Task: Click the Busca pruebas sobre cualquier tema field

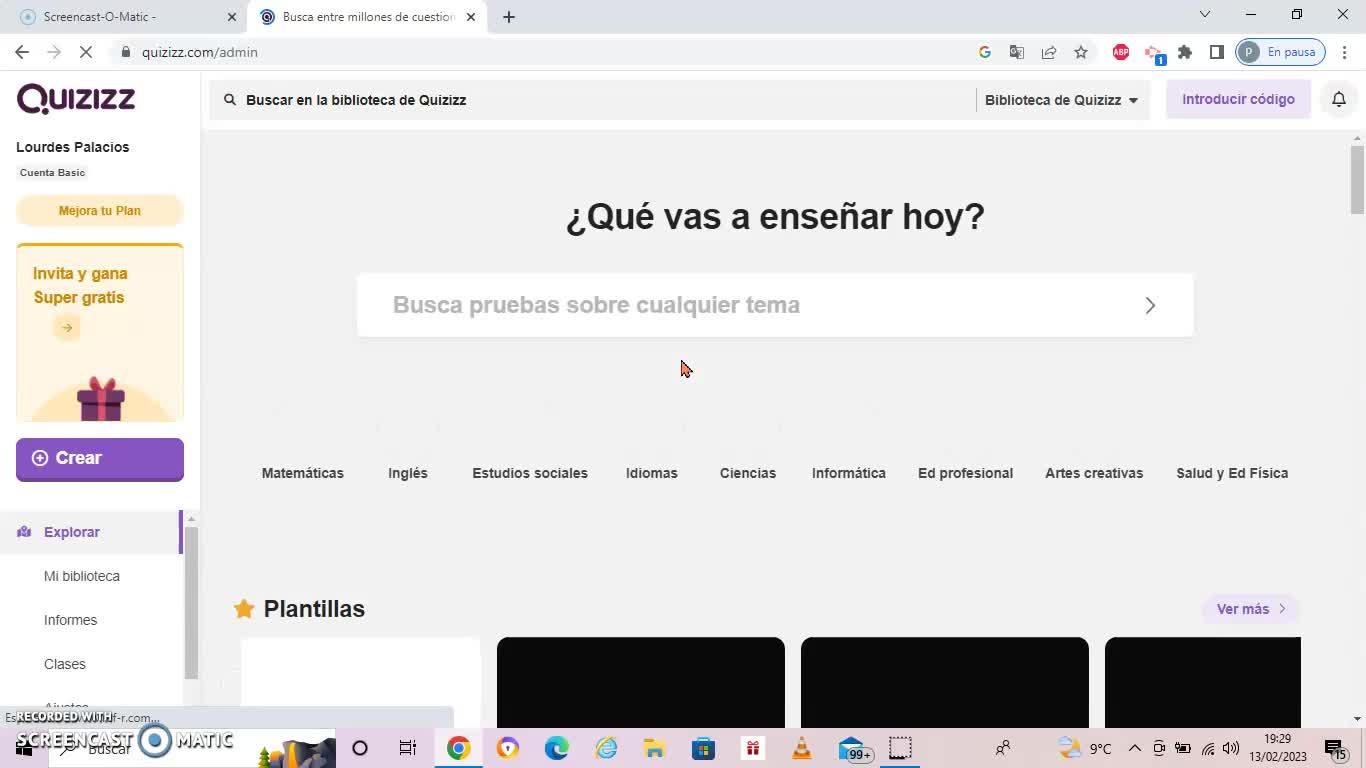Action: pyautogui.click(x=775, y=305)
